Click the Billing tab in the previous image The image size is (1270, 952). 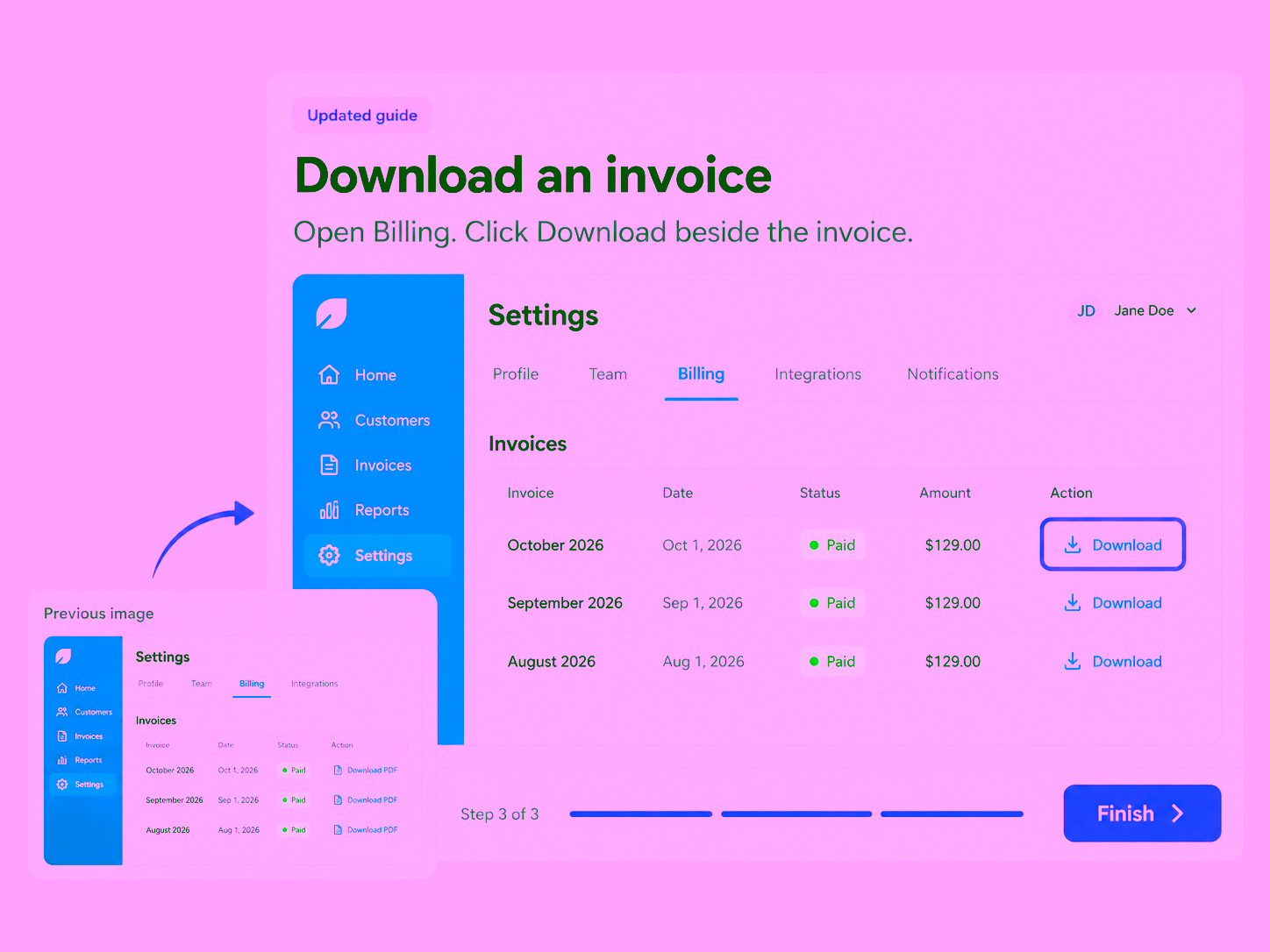[x=252, y=684]
